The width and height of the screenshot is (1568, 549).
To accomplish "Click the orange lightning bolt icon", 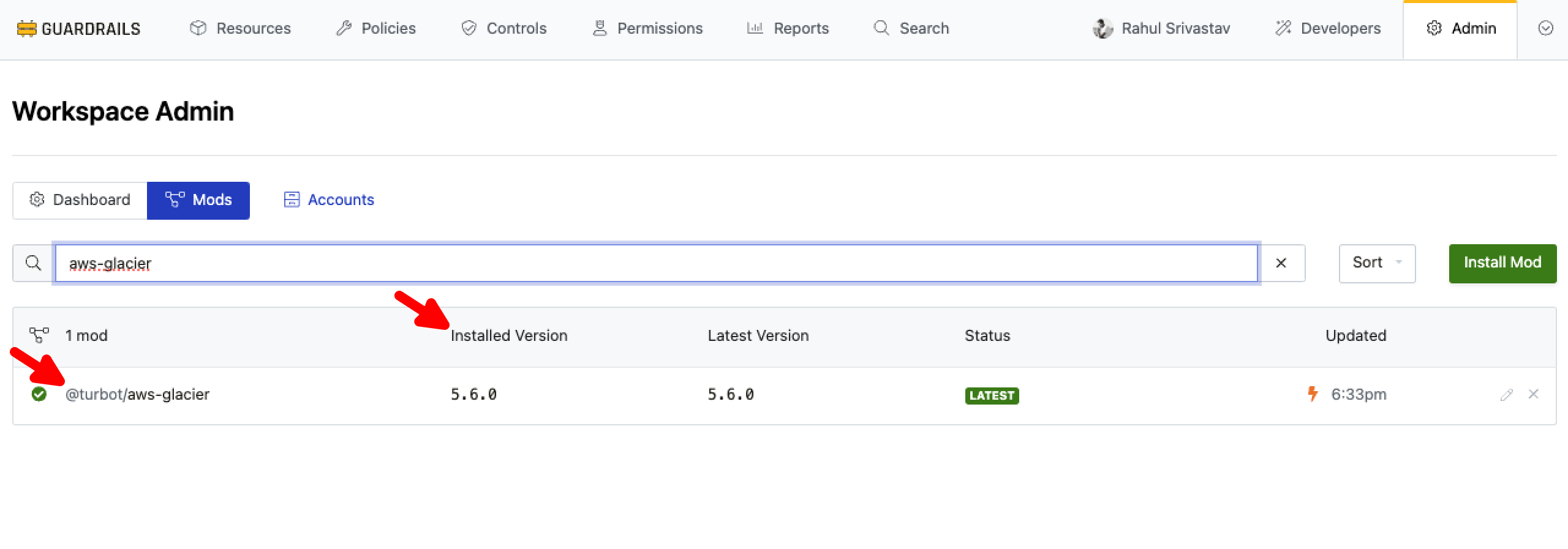I will pos(1312,394).
